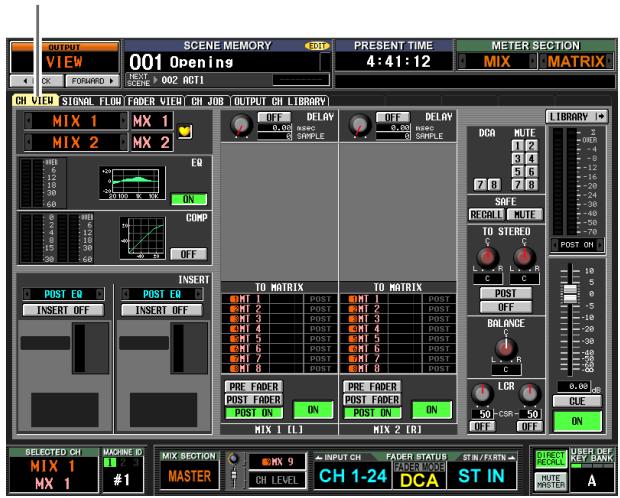Select MUTE group 6
The width and height of the screenshot is (620, 498).
coord(531,171)
